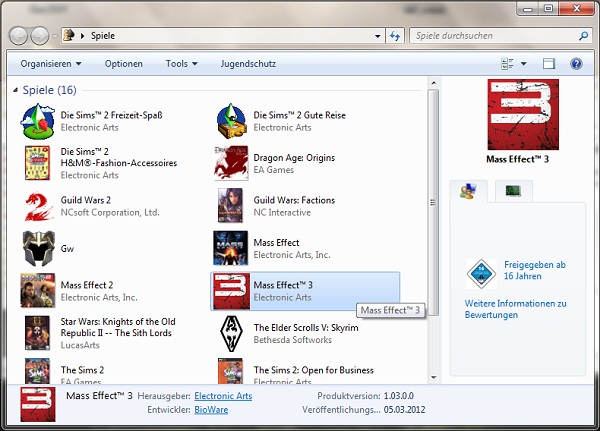600x431 pixels.
Task: Click the Skyrim dragon emblem icon
Action: 231,333
